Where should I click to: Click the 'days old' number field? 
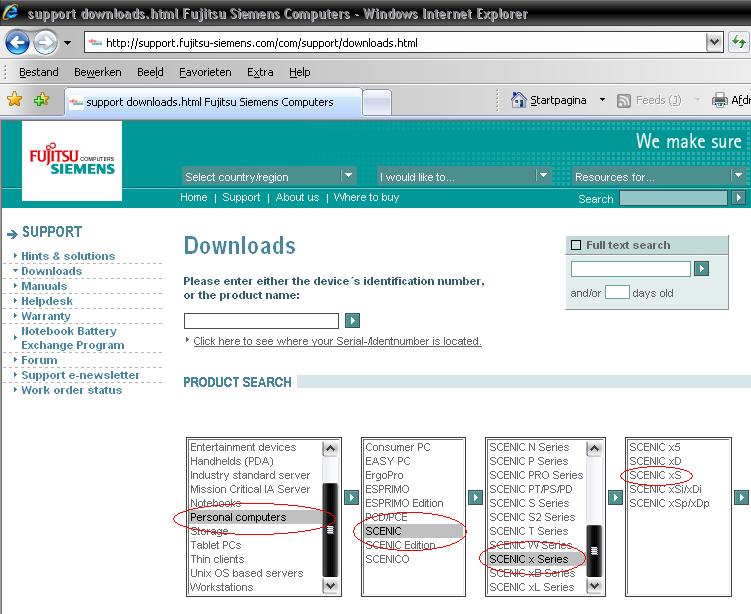(617, 292)
